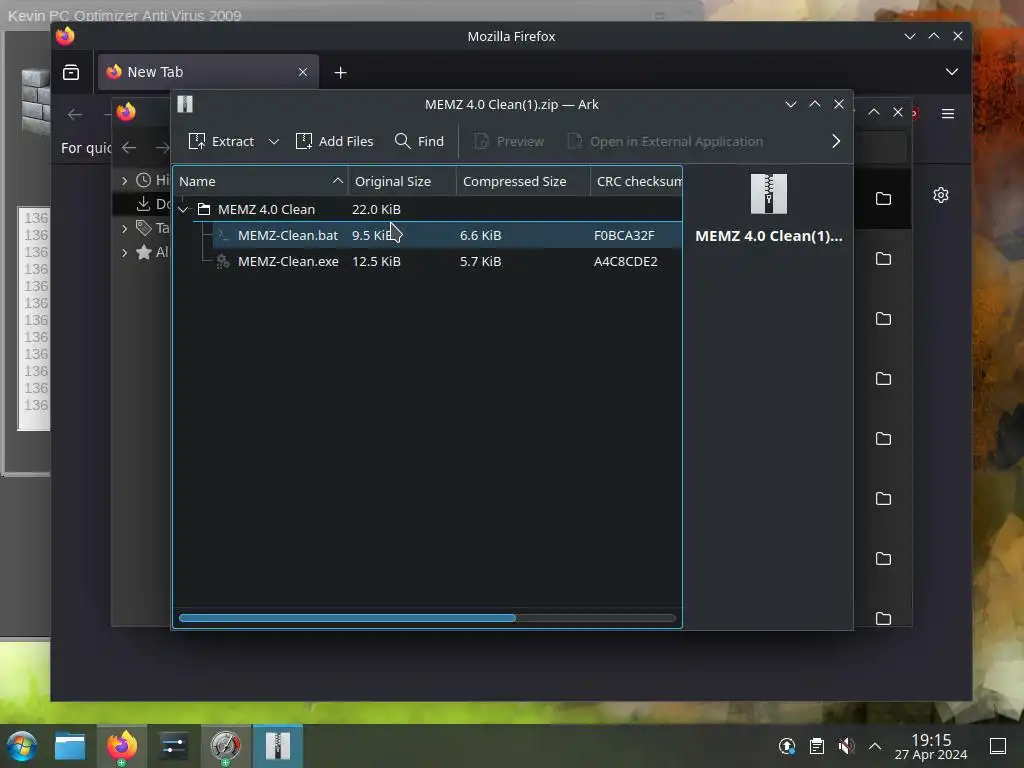Select the New Tab tab in Firefox

[208, 72]
